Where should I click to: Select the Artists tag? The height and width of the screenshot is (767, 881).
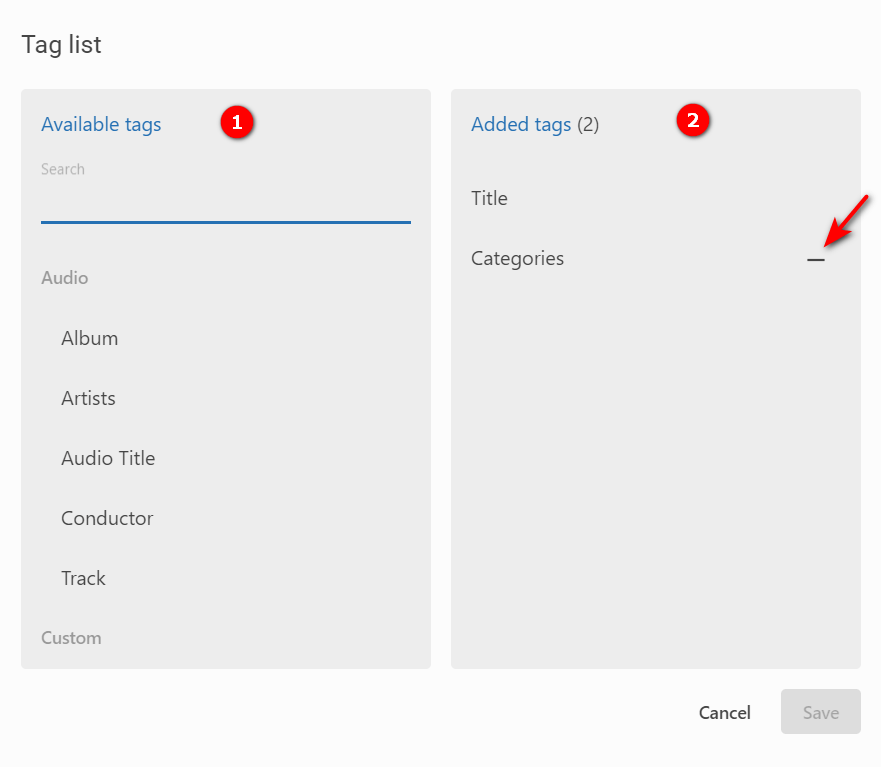(x=89, y=398)
